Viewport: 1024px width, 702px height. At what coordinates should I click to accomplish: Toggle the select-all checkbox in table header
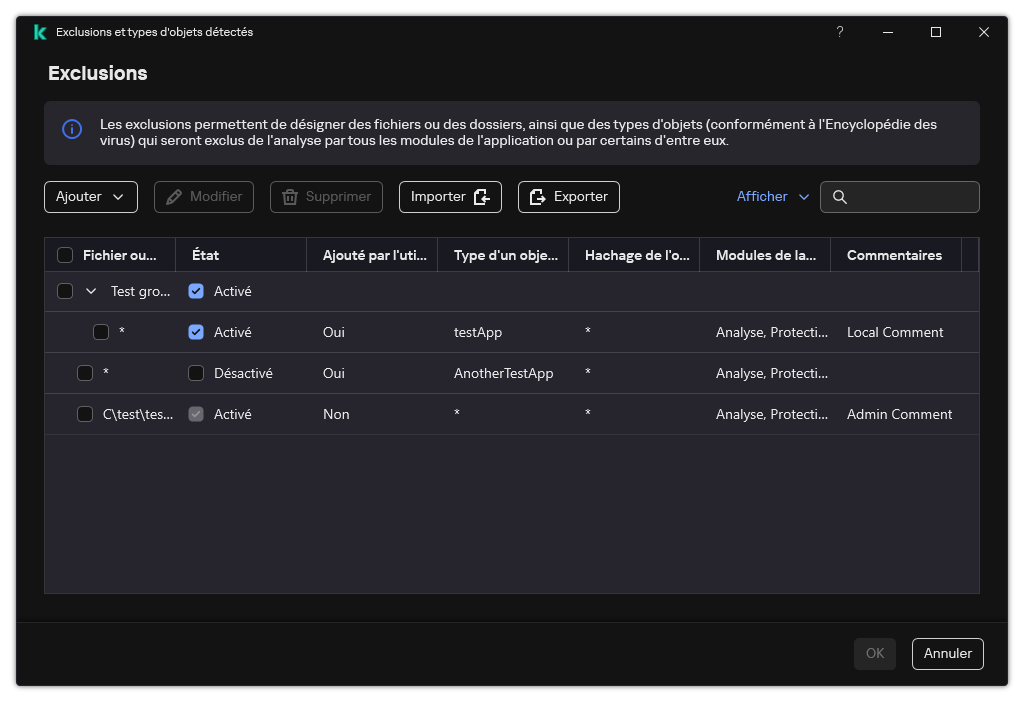[x=65, y=255]
